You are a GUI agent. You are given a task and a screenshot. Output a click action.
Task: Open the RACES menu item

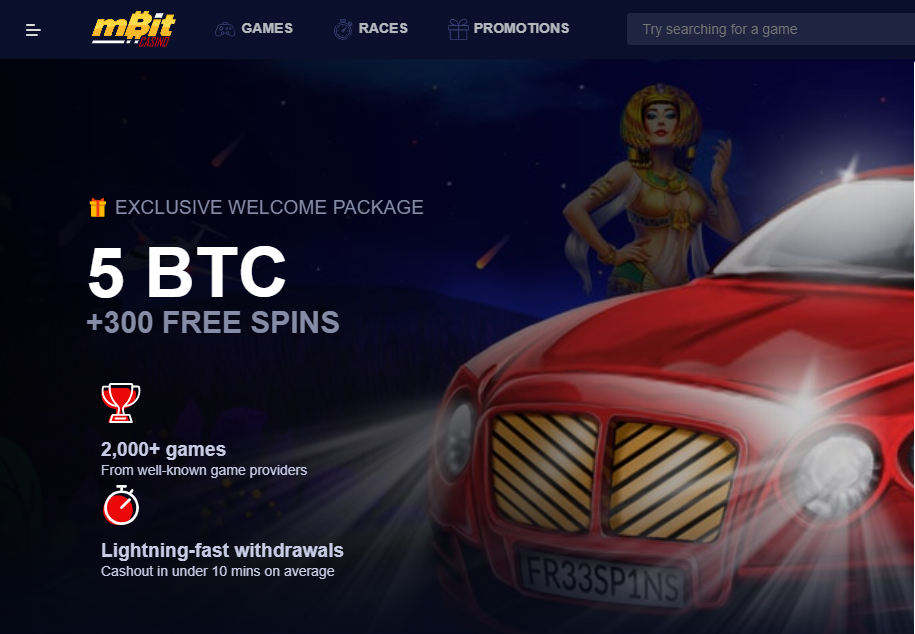(x=383, y=29)
